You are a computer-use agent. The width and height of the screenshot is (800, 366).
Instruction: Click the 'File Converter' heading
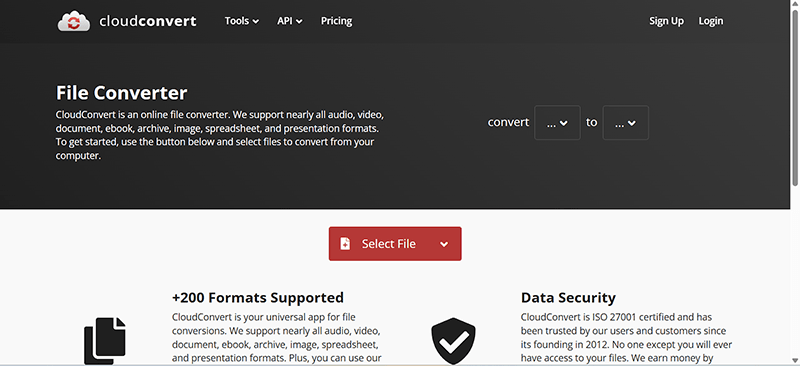[x=121, y=93]
